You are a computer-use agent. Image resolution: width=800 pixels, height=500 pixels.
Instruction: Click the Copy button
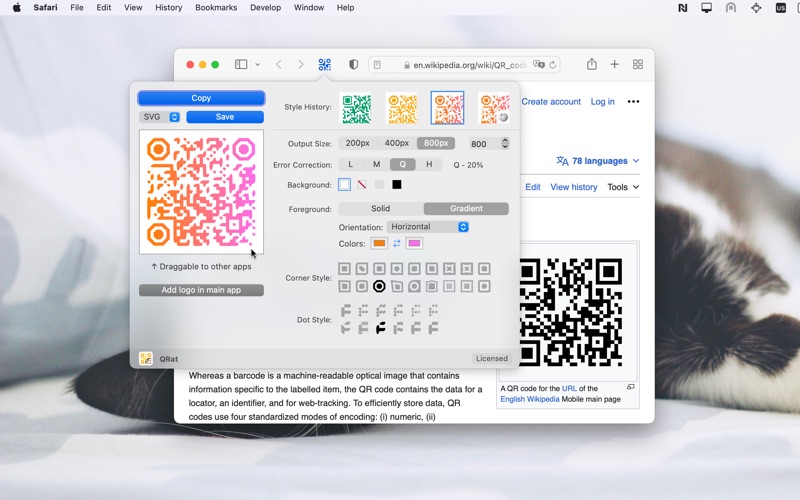coord(201,98)
